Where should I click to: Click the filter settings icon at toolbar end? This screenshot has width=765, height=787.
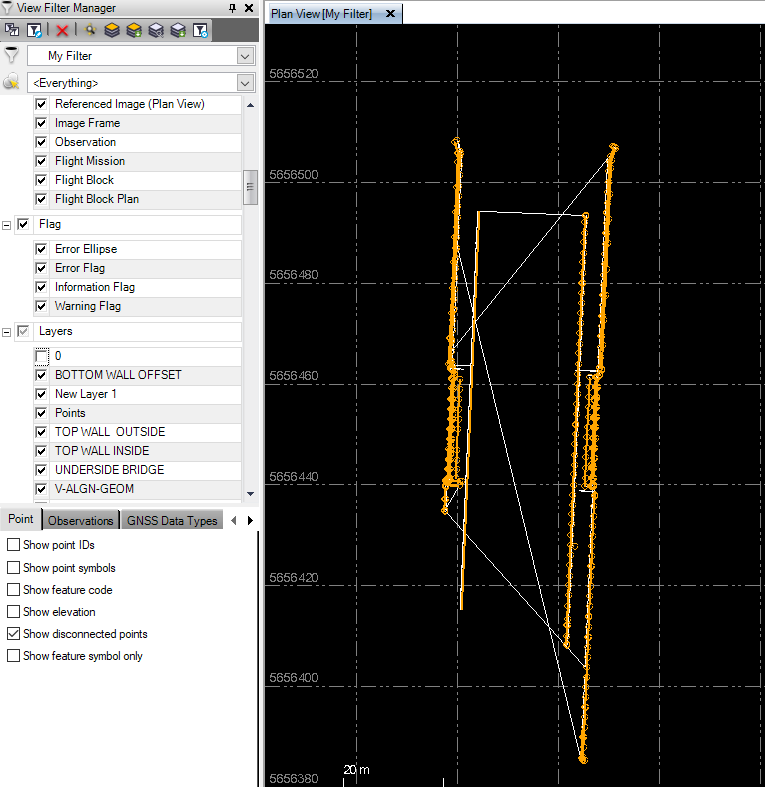(x=200, y=31)
